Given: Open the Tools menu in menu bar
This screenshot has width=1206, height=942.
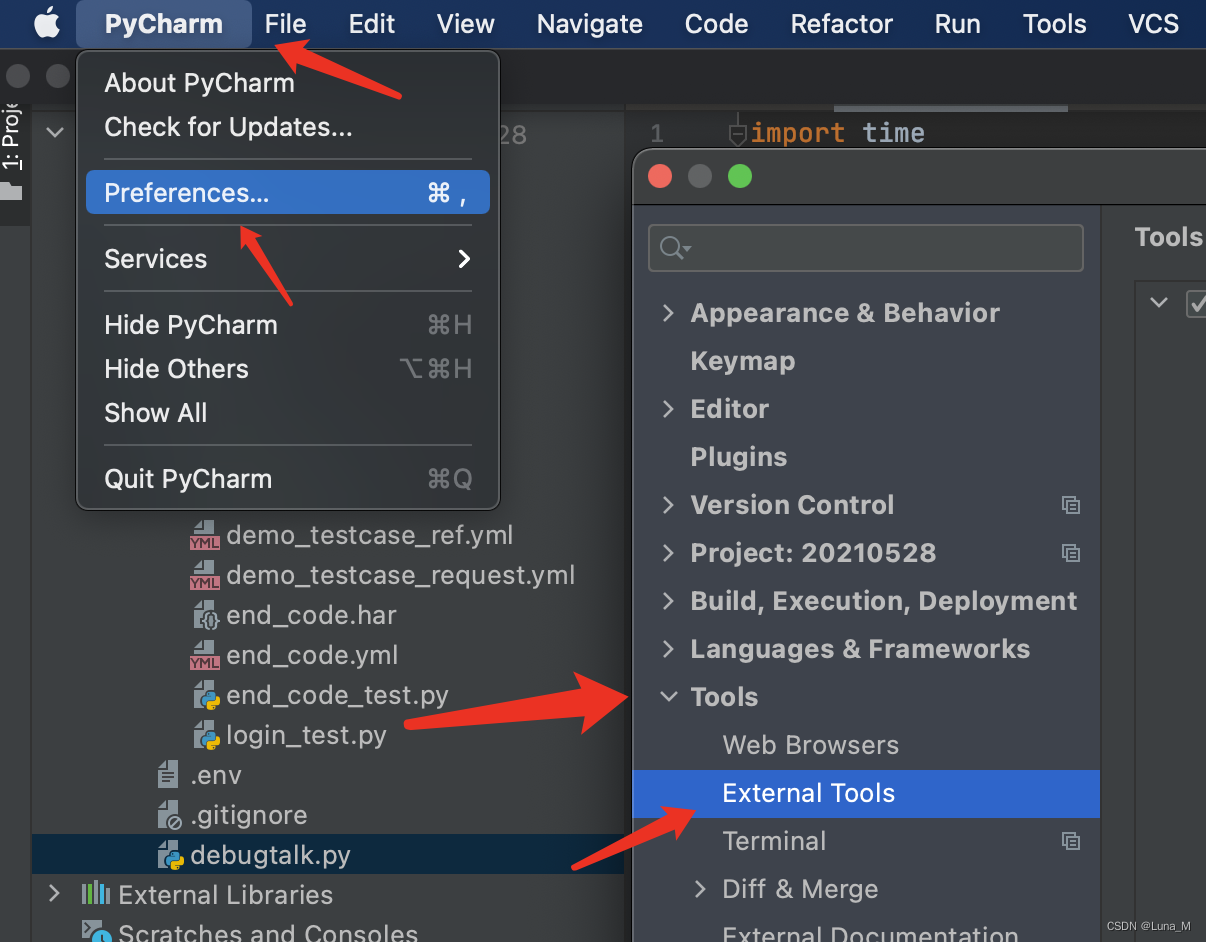Looking at the screenshot, I should 1055,24.
